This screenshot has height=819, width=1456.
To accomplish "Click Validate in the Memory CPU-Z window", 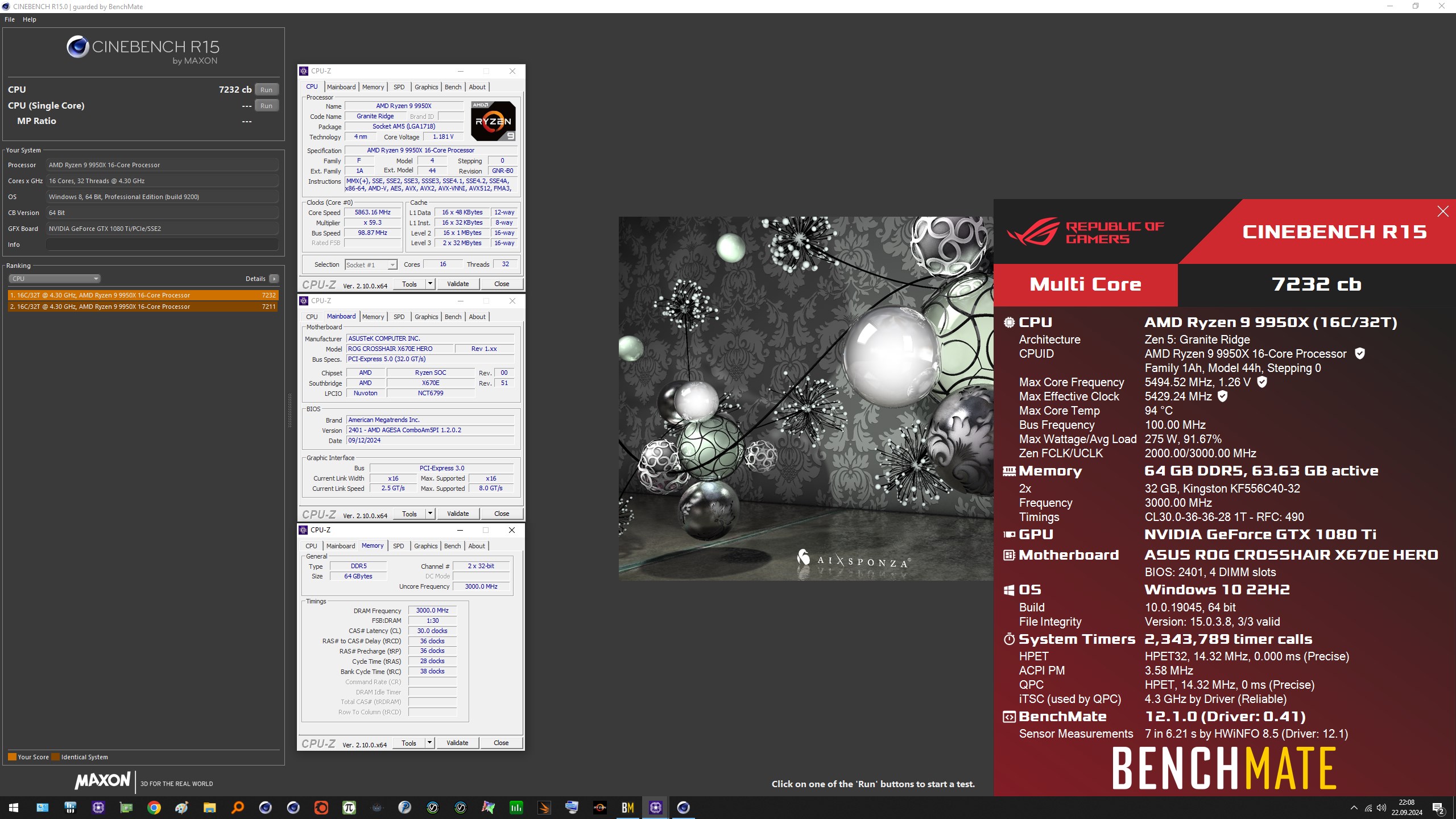I will pyautogui.click(x=457, y=743).
